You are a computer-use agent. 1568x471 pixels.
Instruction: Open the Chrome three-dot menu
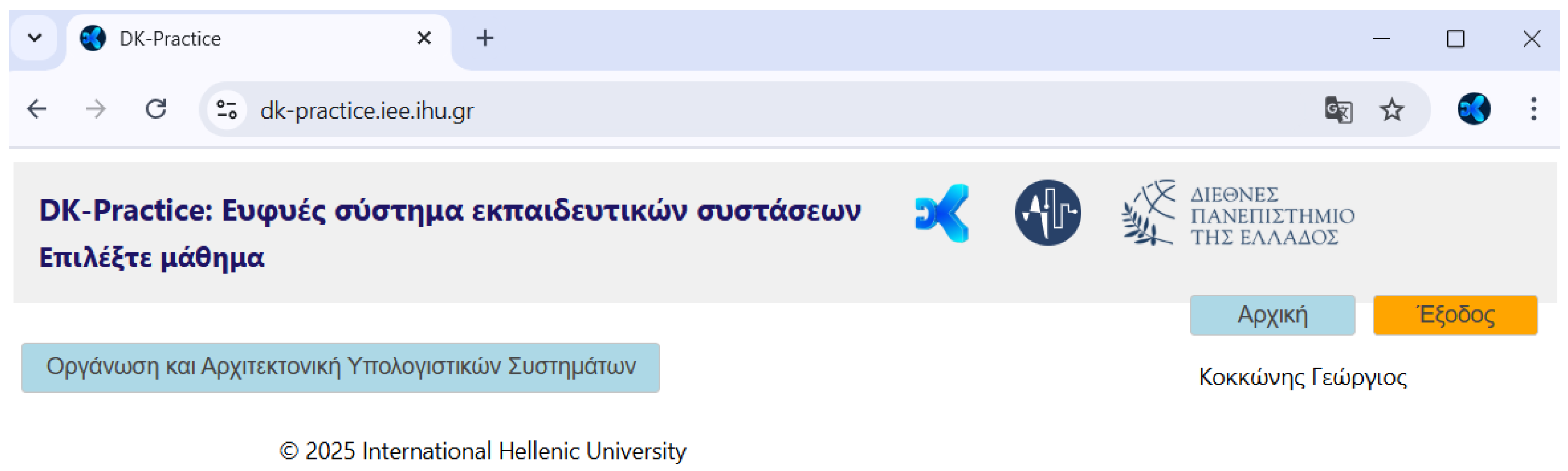[x=1532, y=109]
